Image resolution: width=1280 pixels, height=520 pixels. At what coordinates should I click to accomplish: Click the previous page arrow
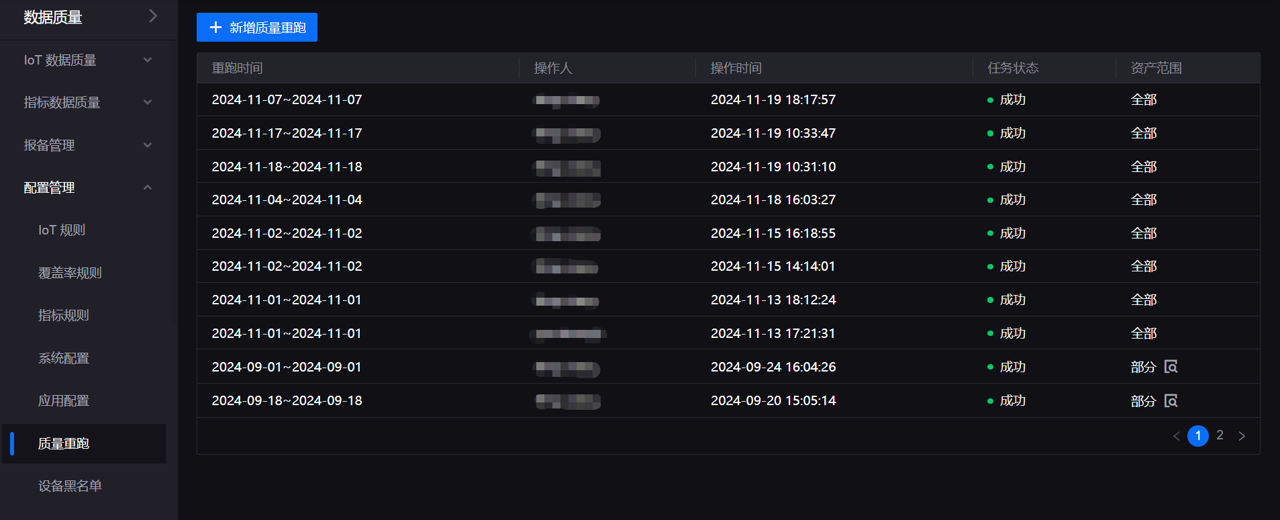pyautogui.click(x=1176, y=436)
